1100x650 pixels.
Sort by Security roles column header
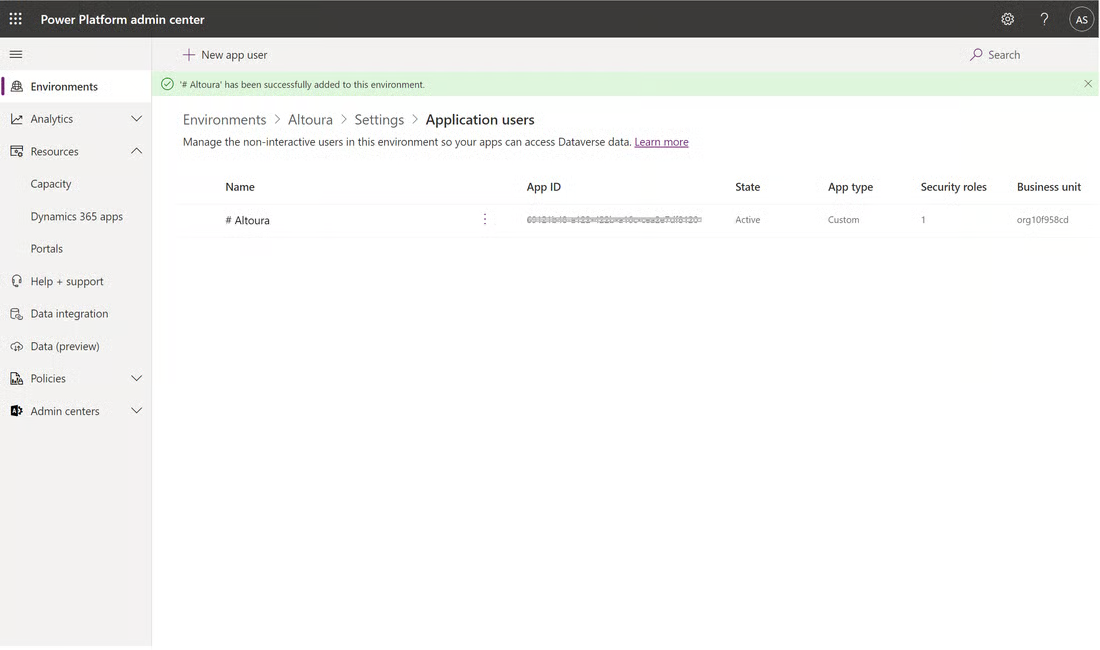[x=953, y=187]
